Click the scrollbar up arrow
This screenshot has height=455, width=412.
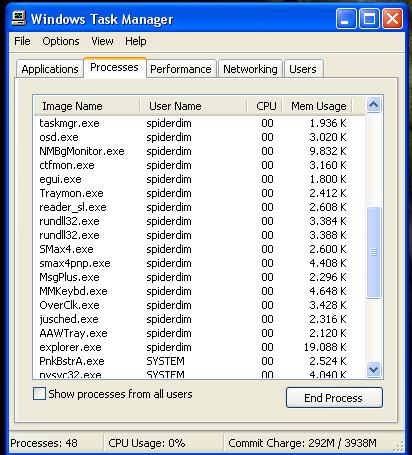(373, 105)
